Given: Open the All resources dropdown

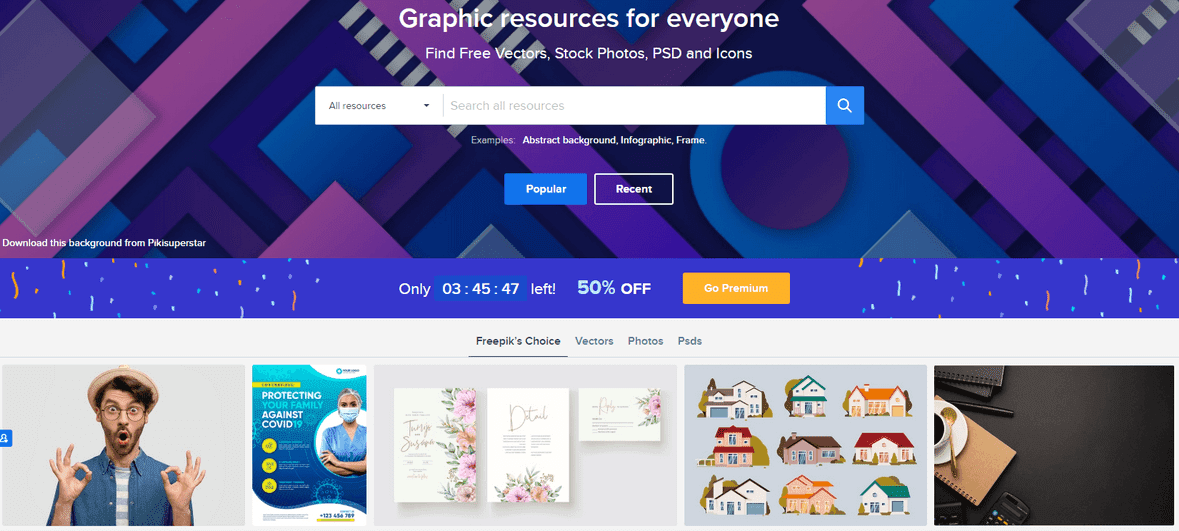Looking at the screenshot, I should [x=379, y=105].
